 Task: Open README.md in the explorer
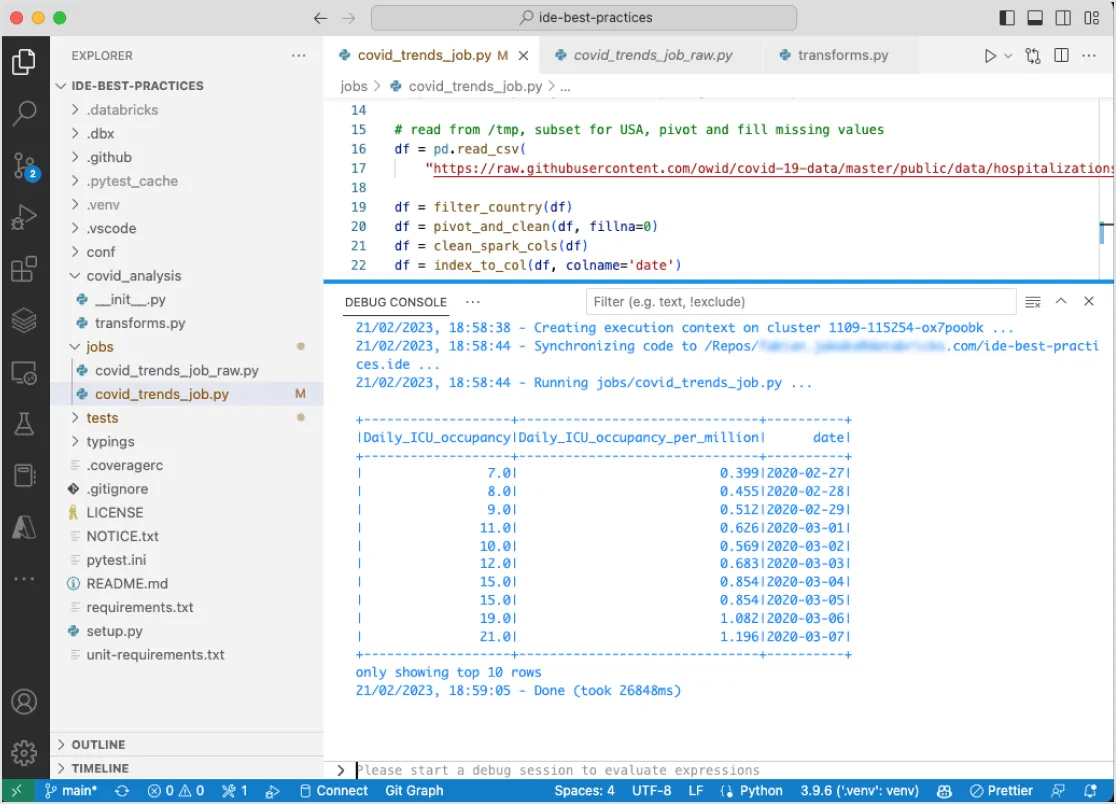pyautogui.click(x=127, y=584)
